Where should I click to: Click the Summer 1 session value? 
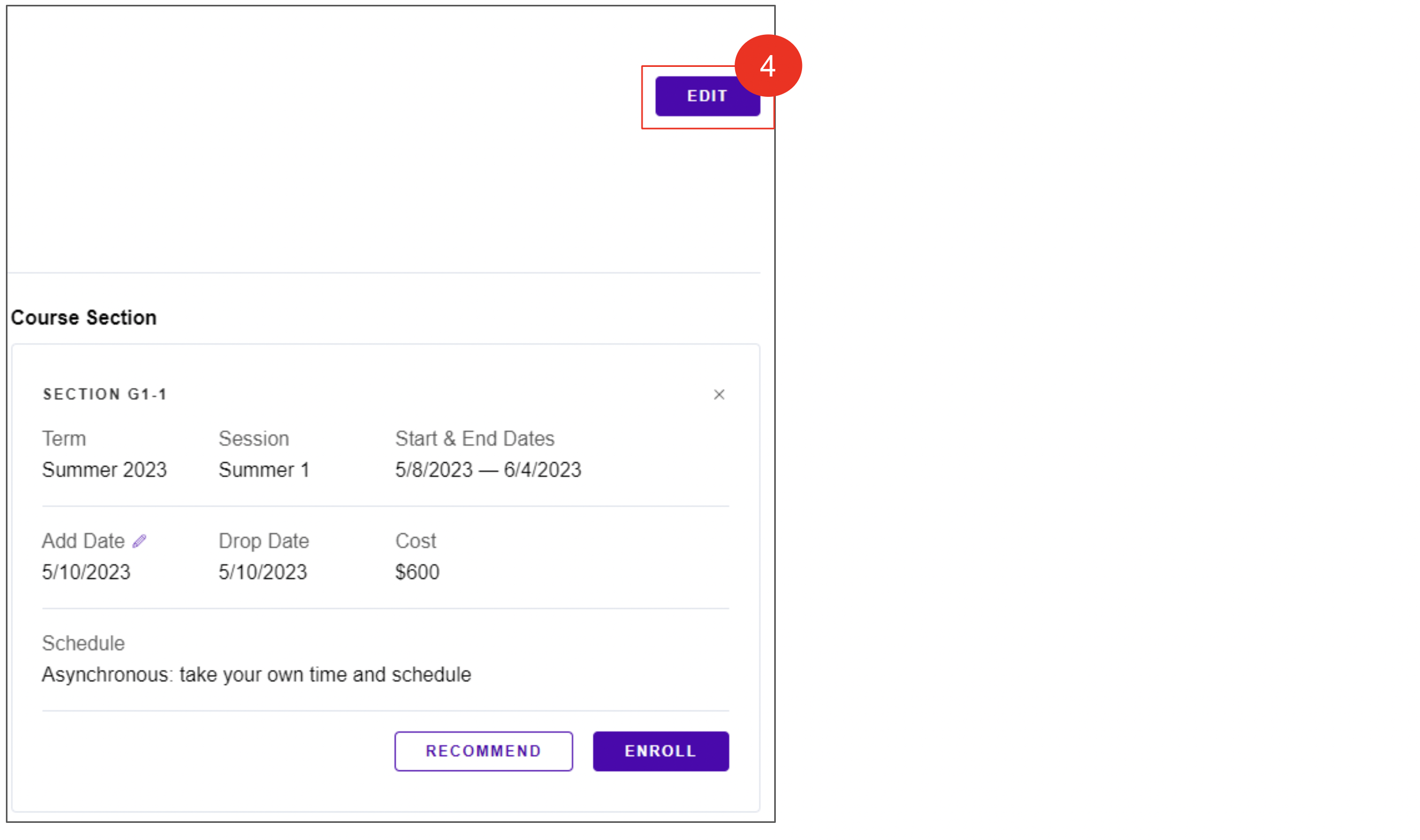(x=264, y=470)
